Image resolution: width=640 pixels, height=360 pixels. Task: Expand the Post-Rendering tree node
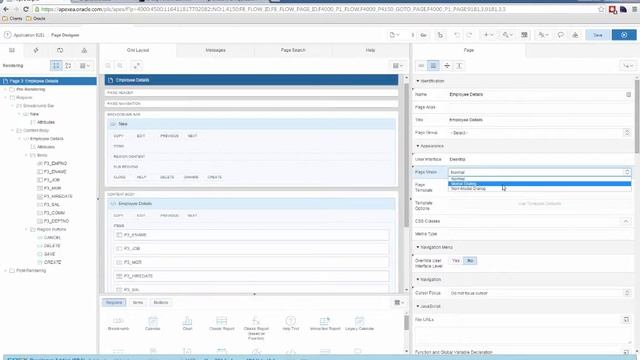click(6, 271)
